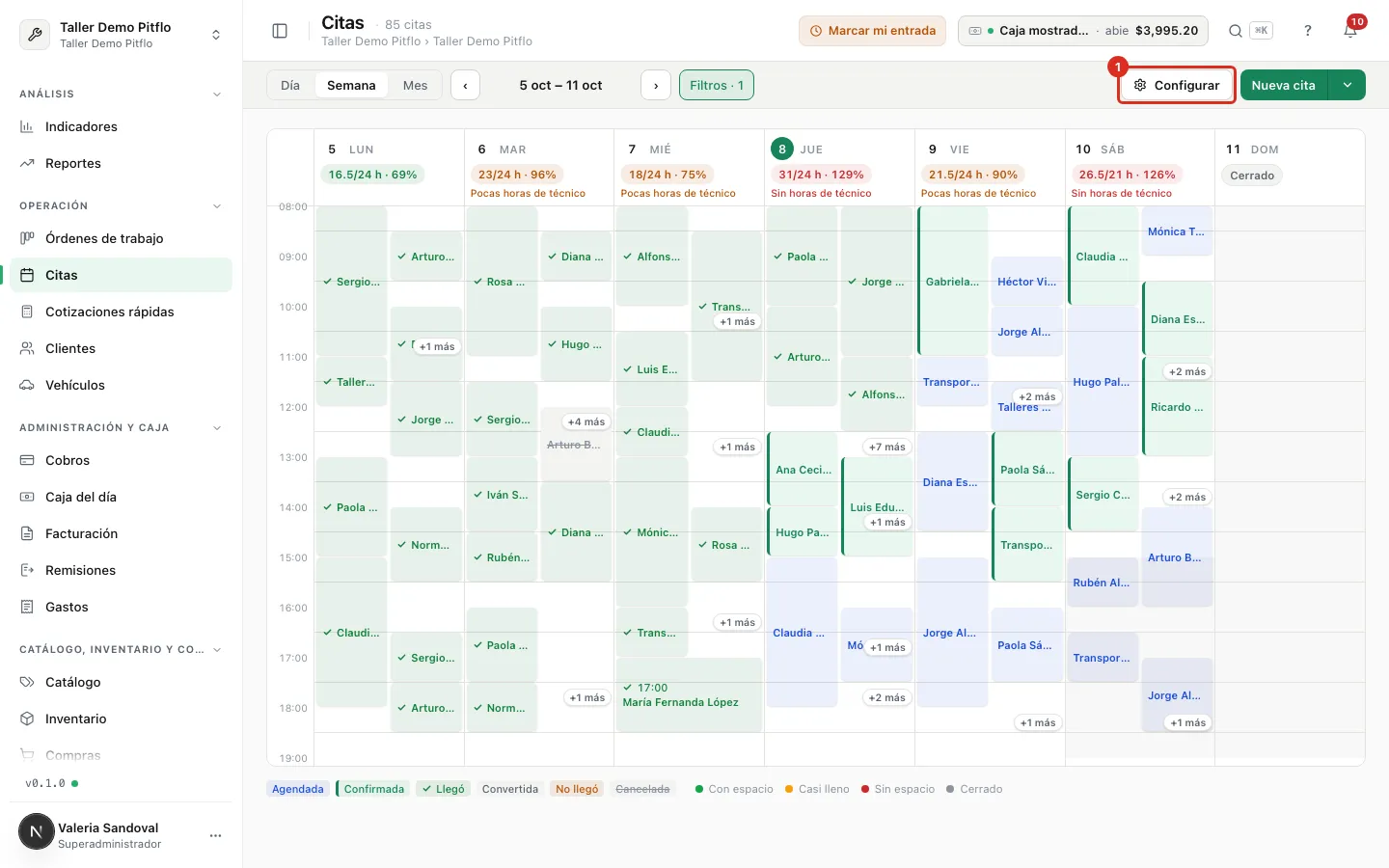The image size is (1389, 868).
Task: Open notifications bell icon
Action: tap(1350, 31)
